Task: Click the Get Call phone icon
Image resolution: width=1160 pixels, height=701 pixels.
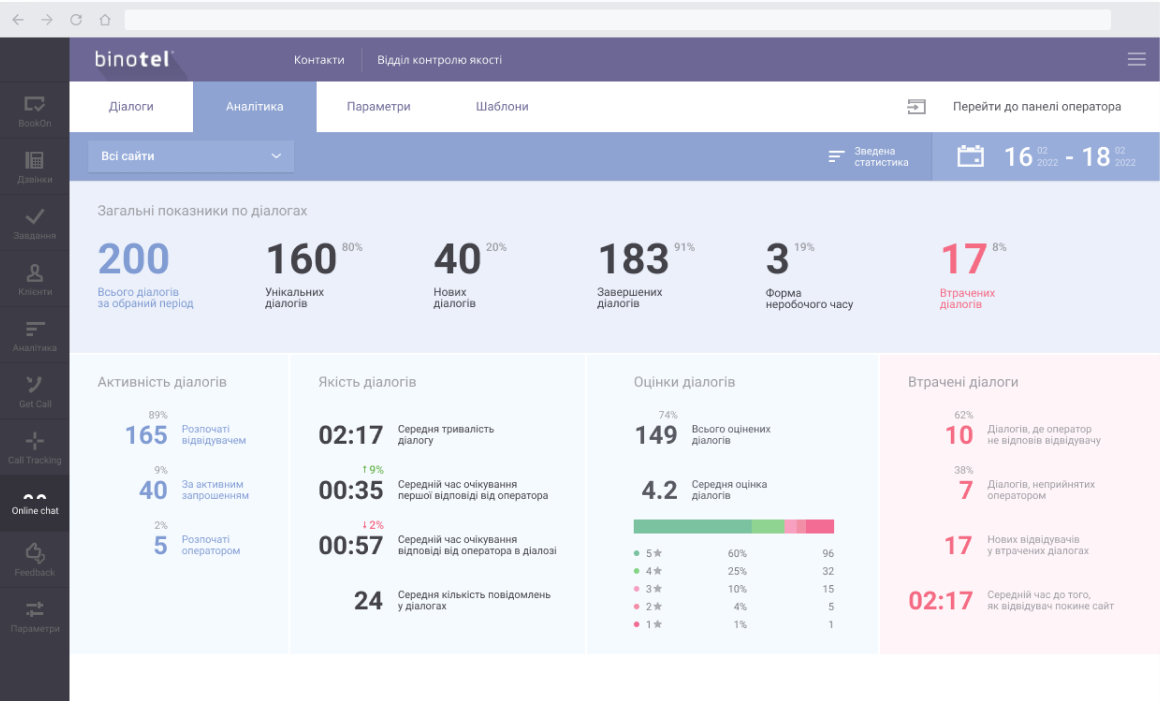Action: click(34, 385)
